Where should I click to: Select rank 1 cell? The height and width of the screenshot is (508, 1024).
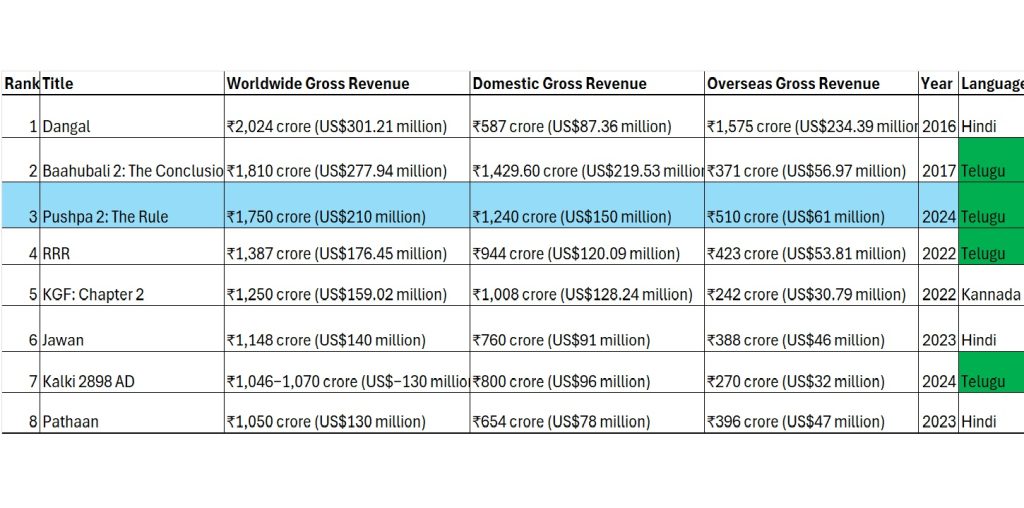click(20, 117)
